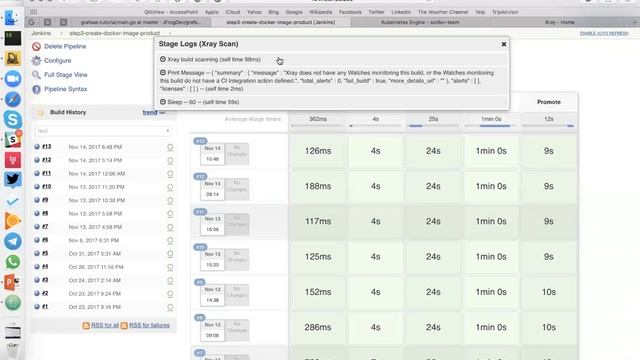Viewport: 640px width, 360px height.
Task: Clear the build history search field
Action: click(167, 131)
